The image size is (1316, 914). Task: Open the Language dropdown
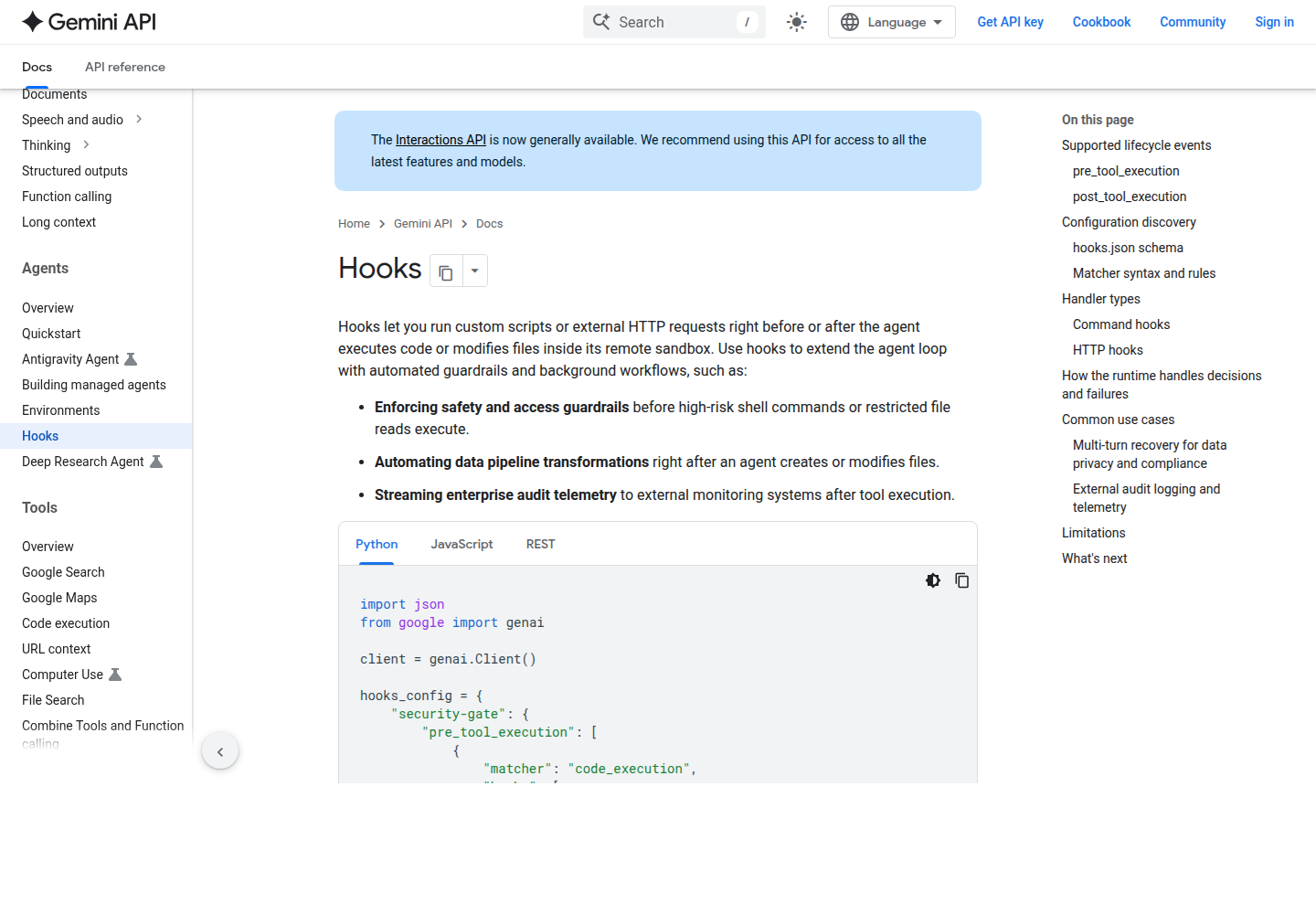[x=892, y=22]
